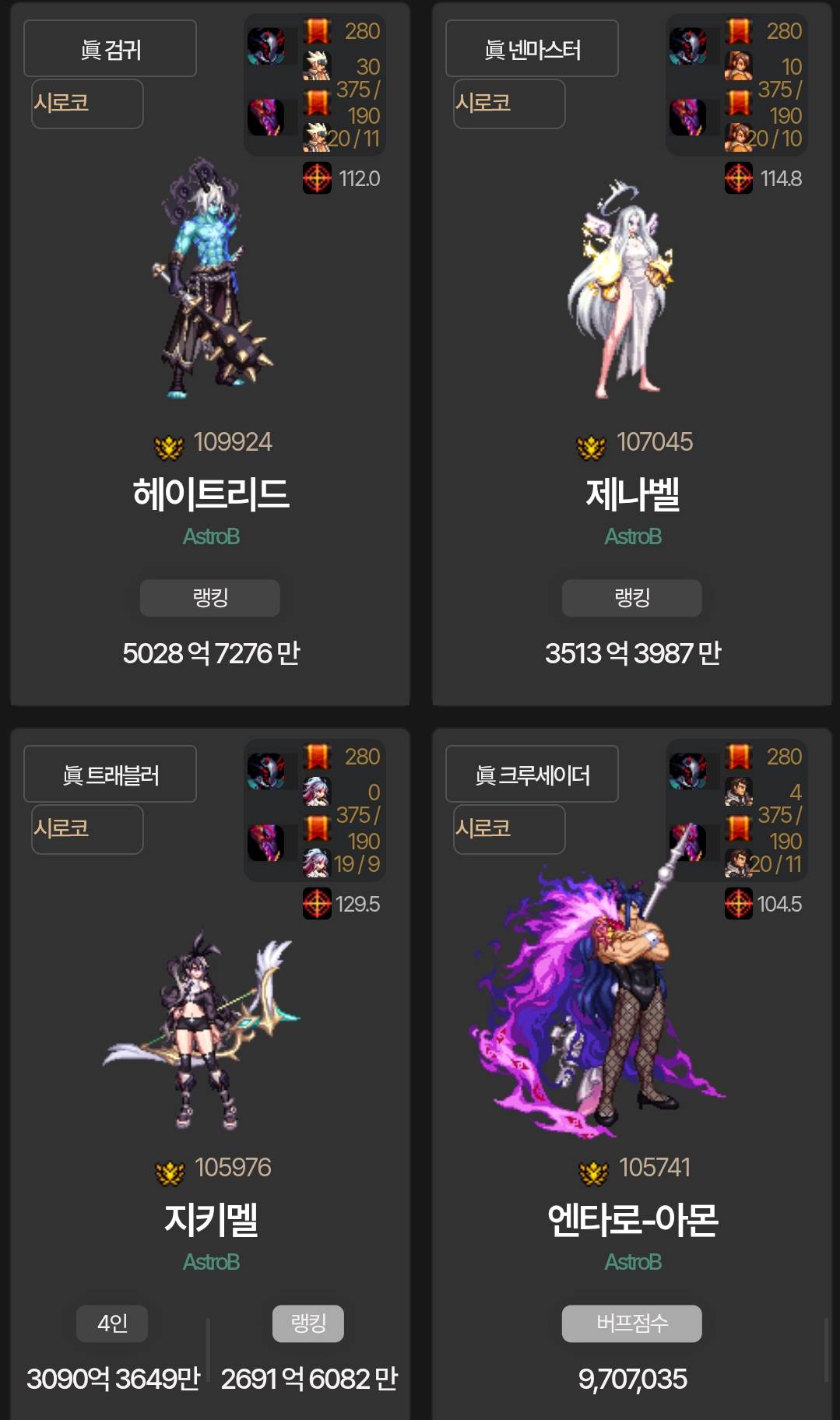Select the 랭킹 button under 헤이트리드
The height and width of the screenshot is (1420, 840).
pyautogui.click(x=210, y=598)
